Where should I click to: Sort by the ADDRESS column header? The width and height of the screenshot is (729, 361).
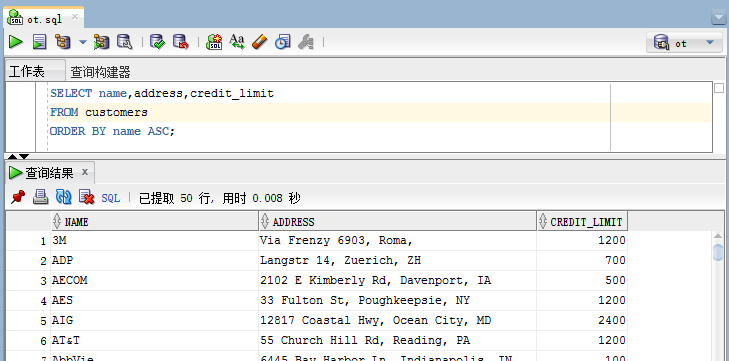tap(398, 221)
